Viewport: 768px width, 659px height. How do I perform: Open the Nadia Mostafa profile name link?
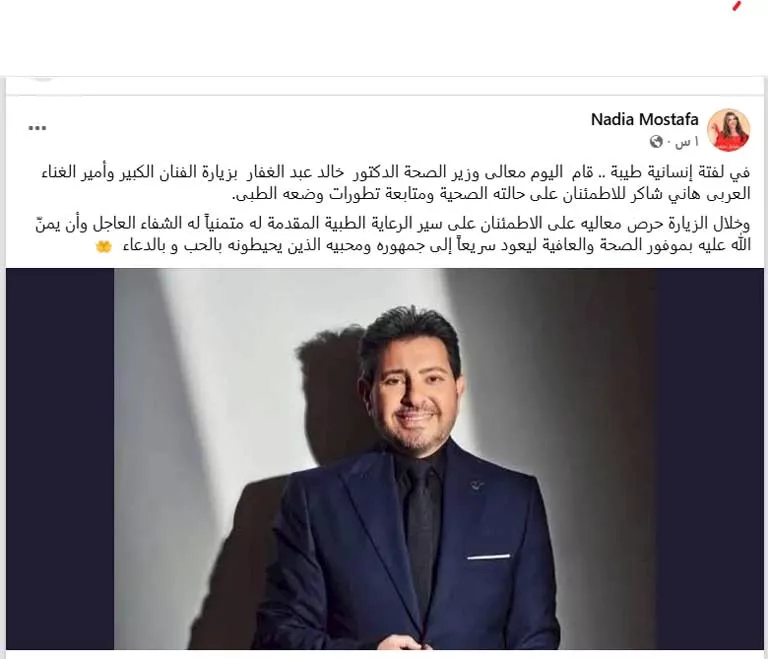click(645, 120)
